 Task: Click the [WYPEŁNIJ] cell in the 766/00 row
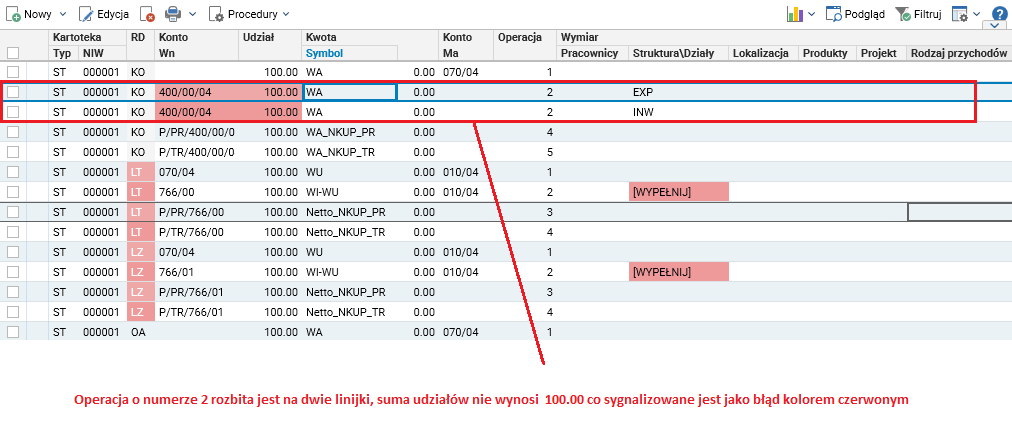click(679, 192)
